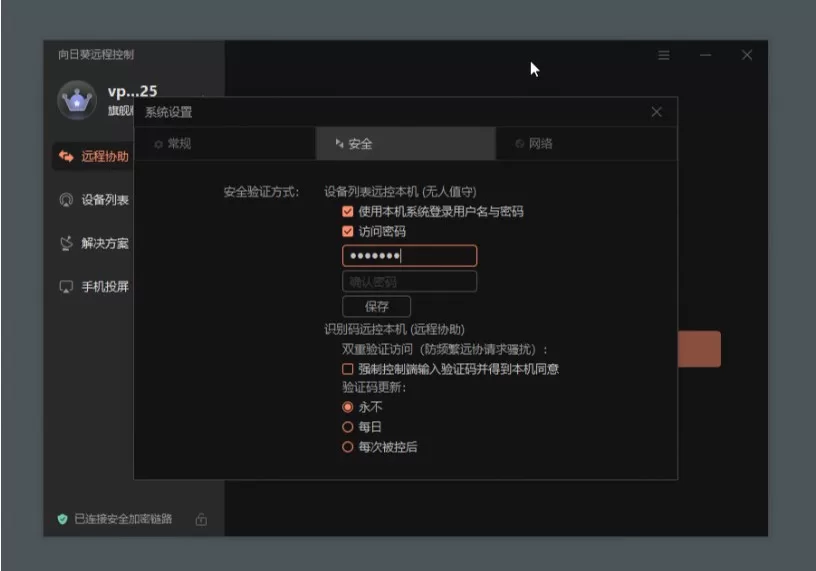Viewport: 816px width, 571px height.
Task: Click the 已连接安全加密链路 status text
Action: (123, 519)
